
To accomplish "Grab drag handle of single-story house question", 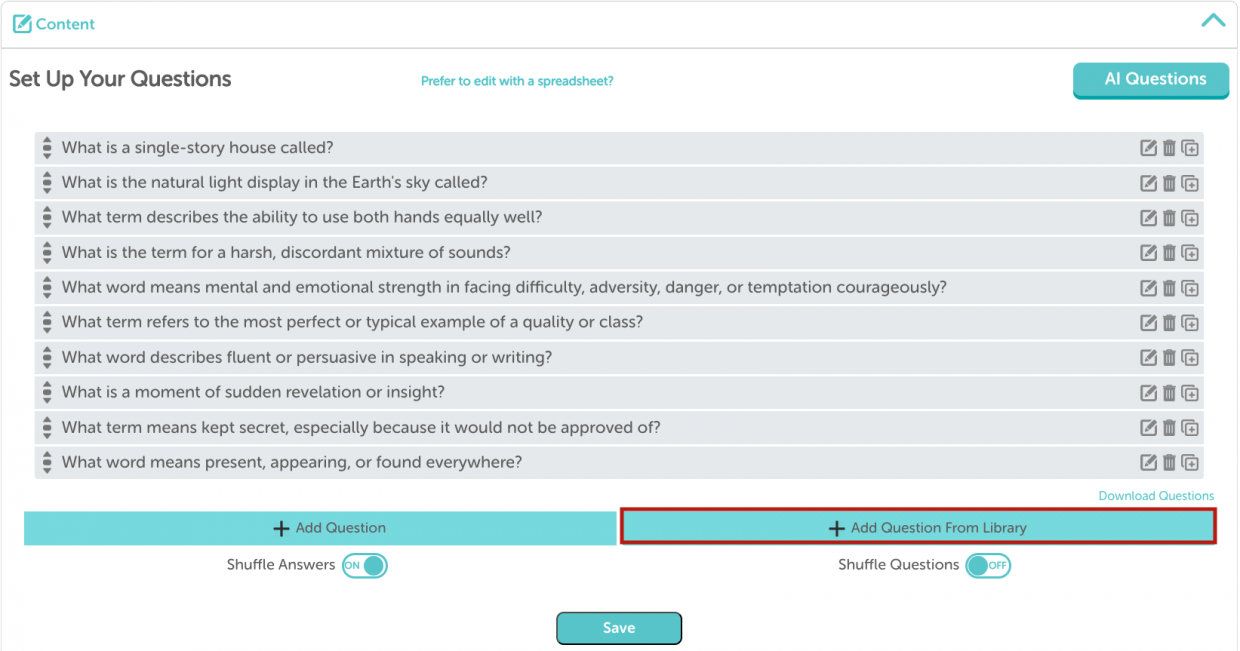I will [47, 148].
